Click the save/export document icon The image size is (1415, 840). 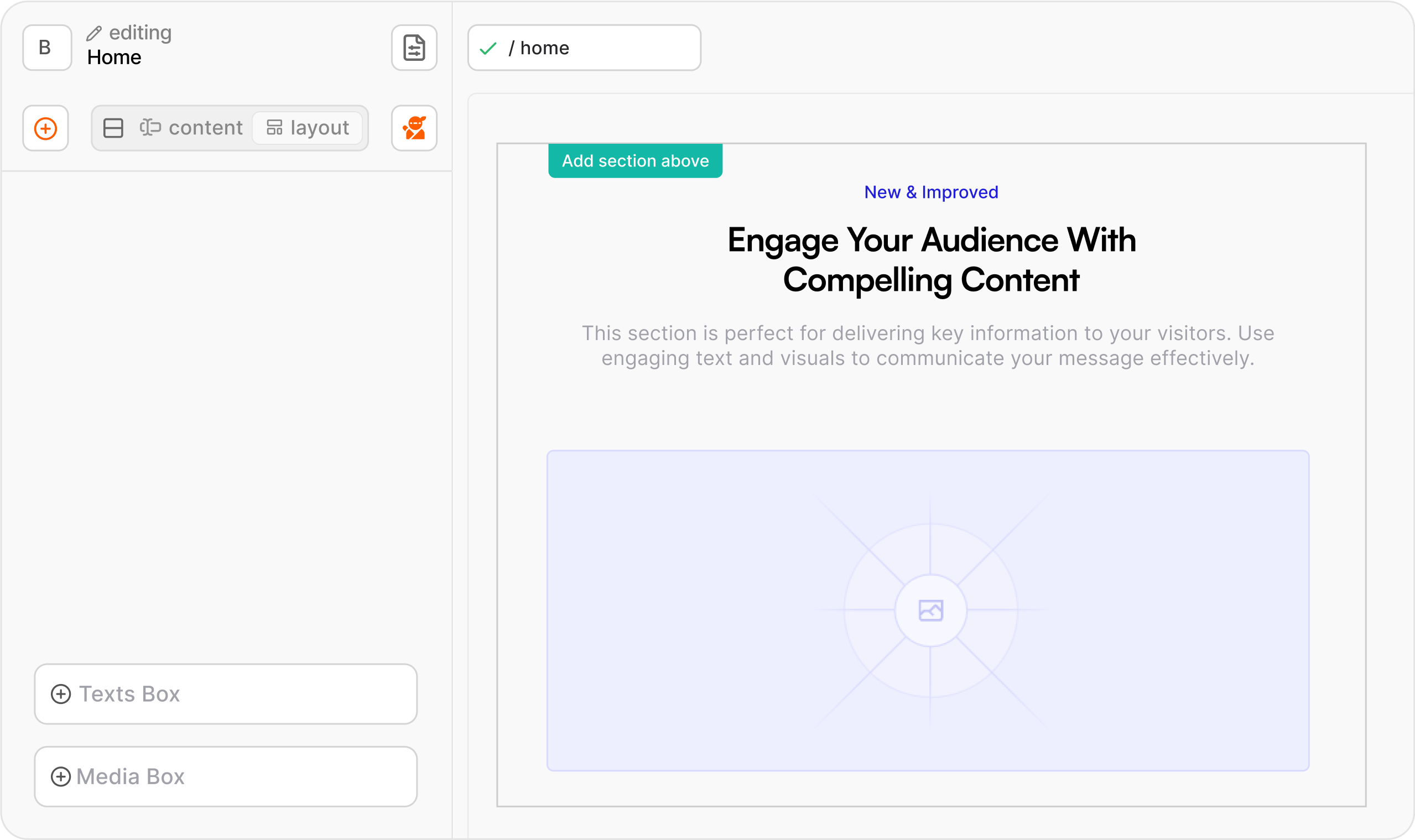(x=413, y=47)
